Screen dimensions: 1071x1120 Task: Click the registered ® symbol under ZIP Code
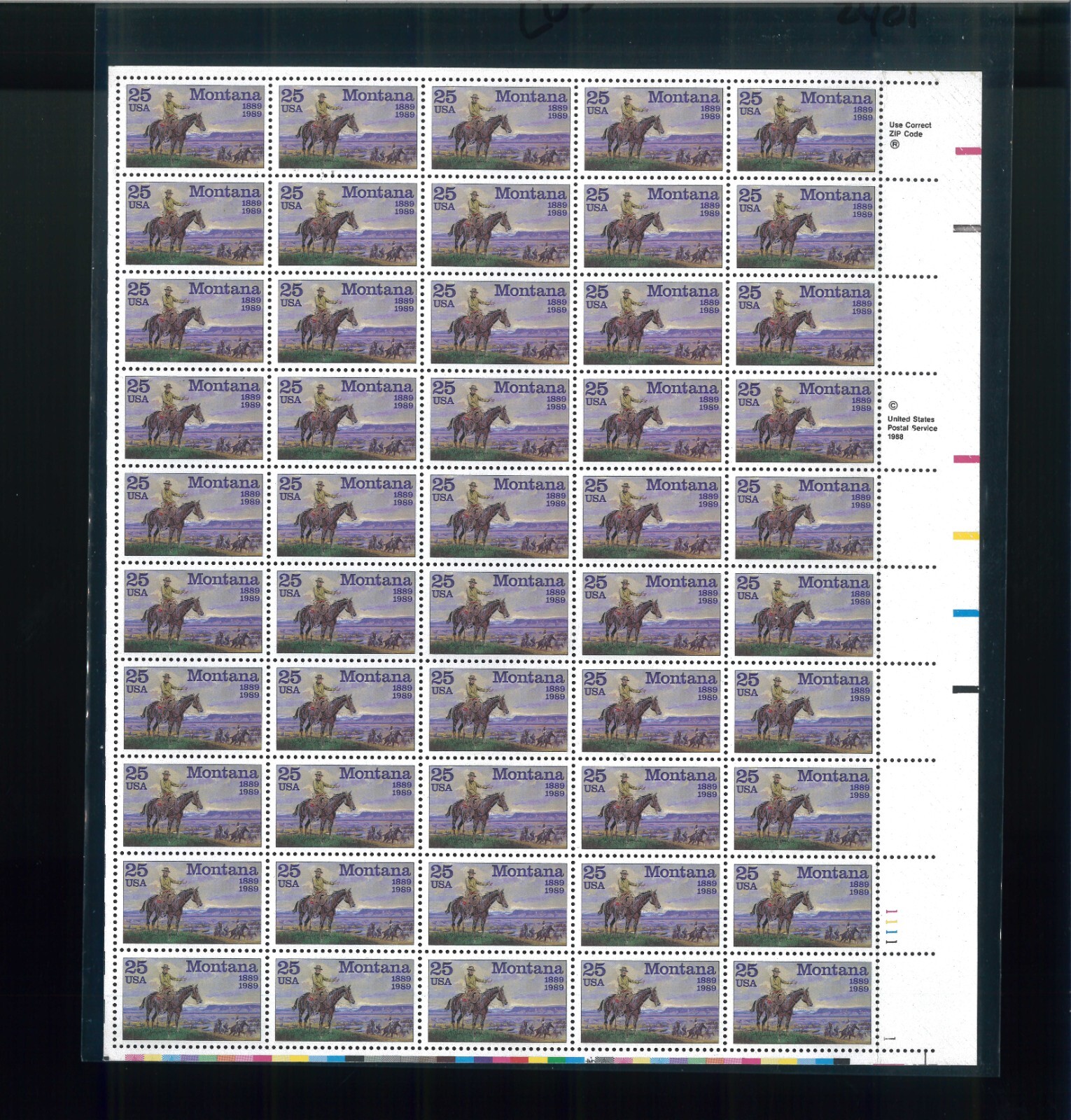coord(894,145)
